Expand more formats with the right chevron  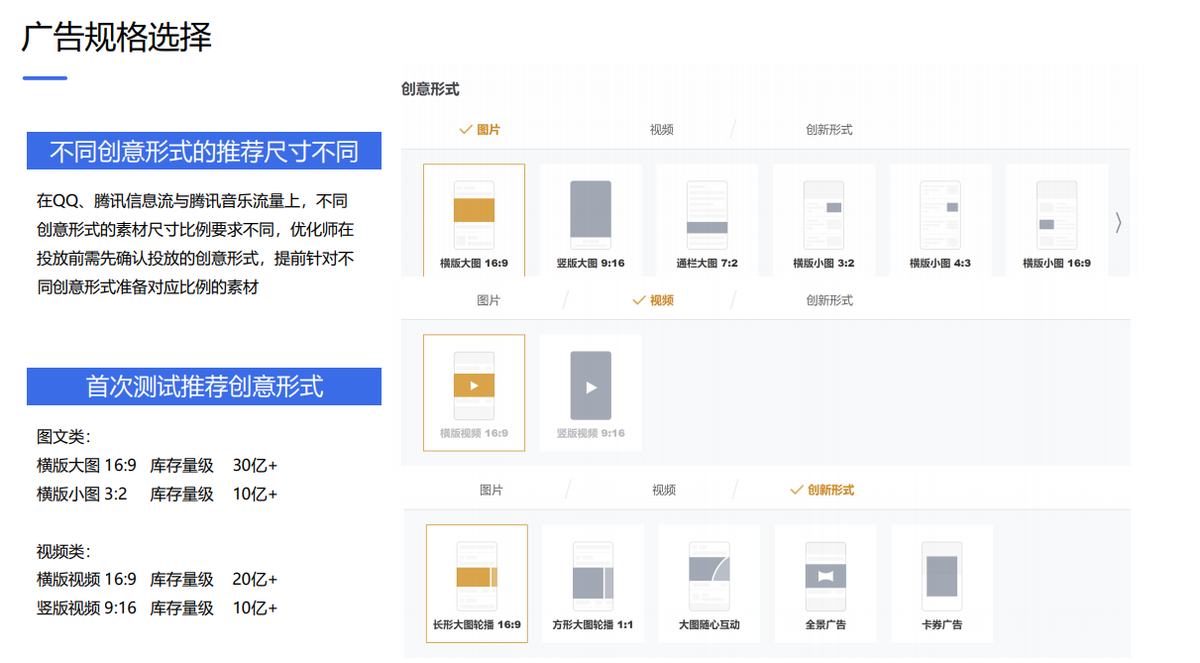coord(1117,224)
